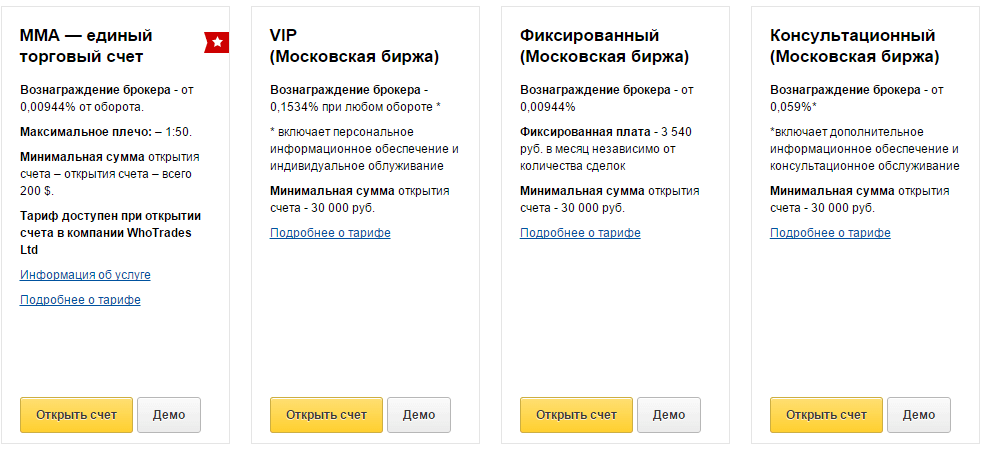
Task: Try Demo for Фиксированный tariff
Action: click(669, 415)
